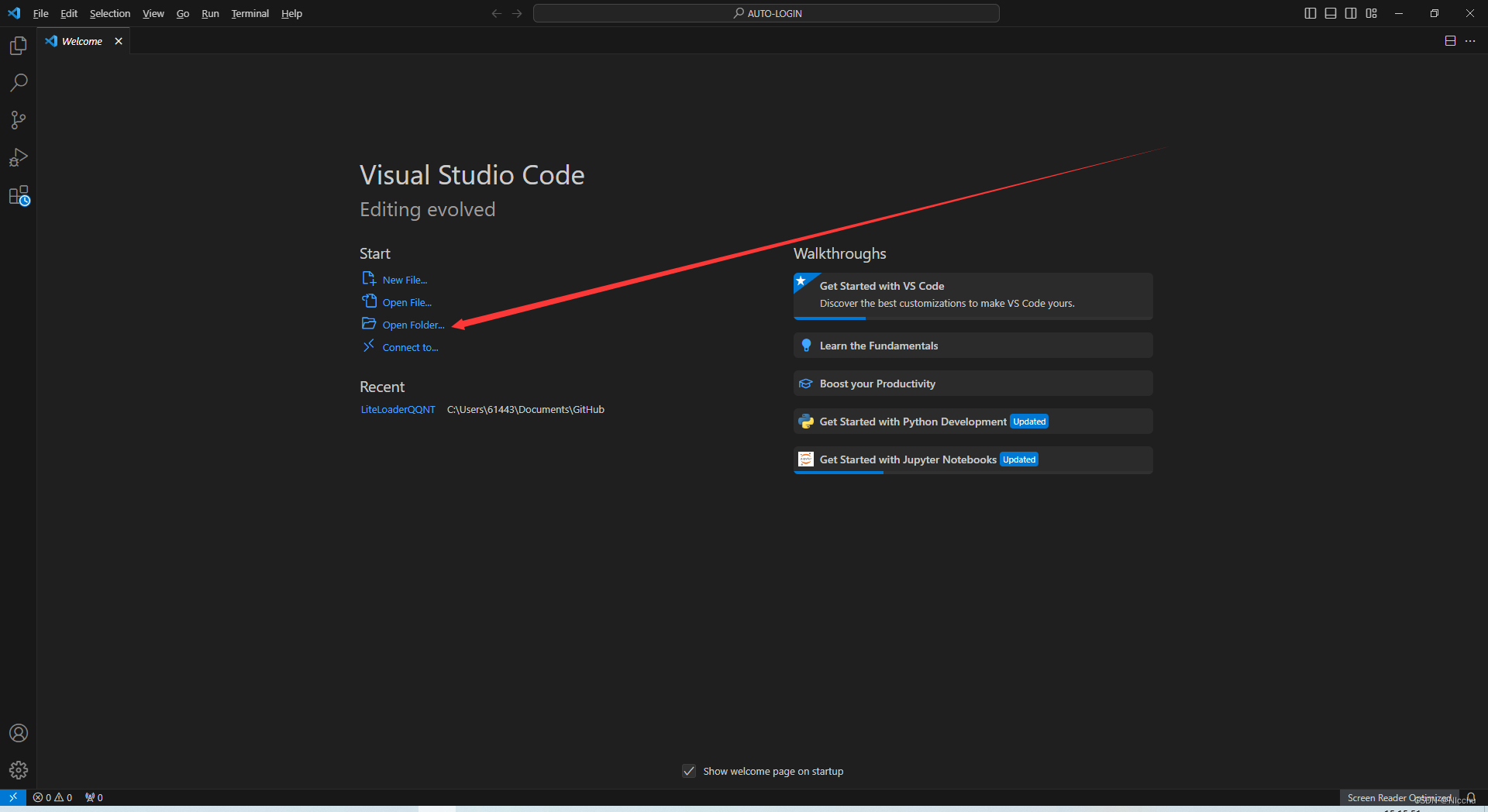Click the star badge on Get Started card

801,280
